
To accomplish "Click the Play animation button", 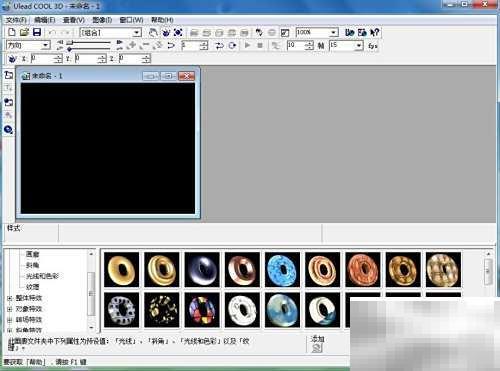I will (247, 45).
